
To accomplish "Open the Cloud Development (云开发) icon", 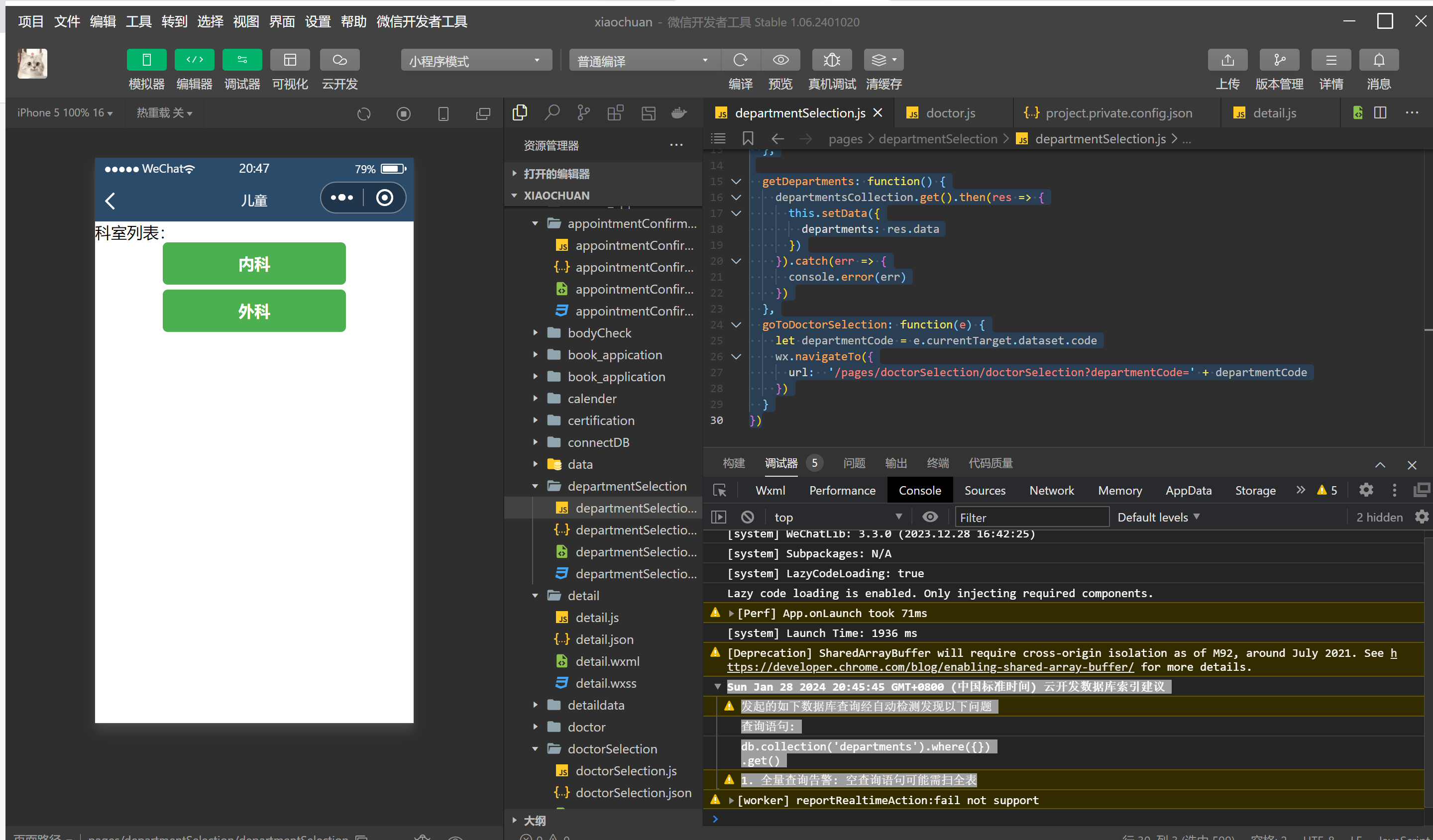I will click(339, 60).
